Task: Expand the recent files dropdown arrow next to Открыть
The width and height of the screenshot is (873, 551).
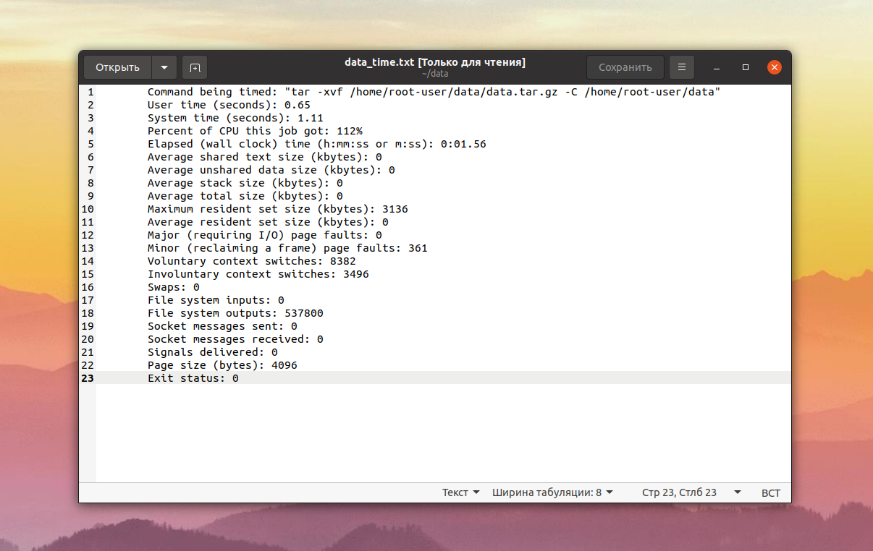Action: point(164,67)
